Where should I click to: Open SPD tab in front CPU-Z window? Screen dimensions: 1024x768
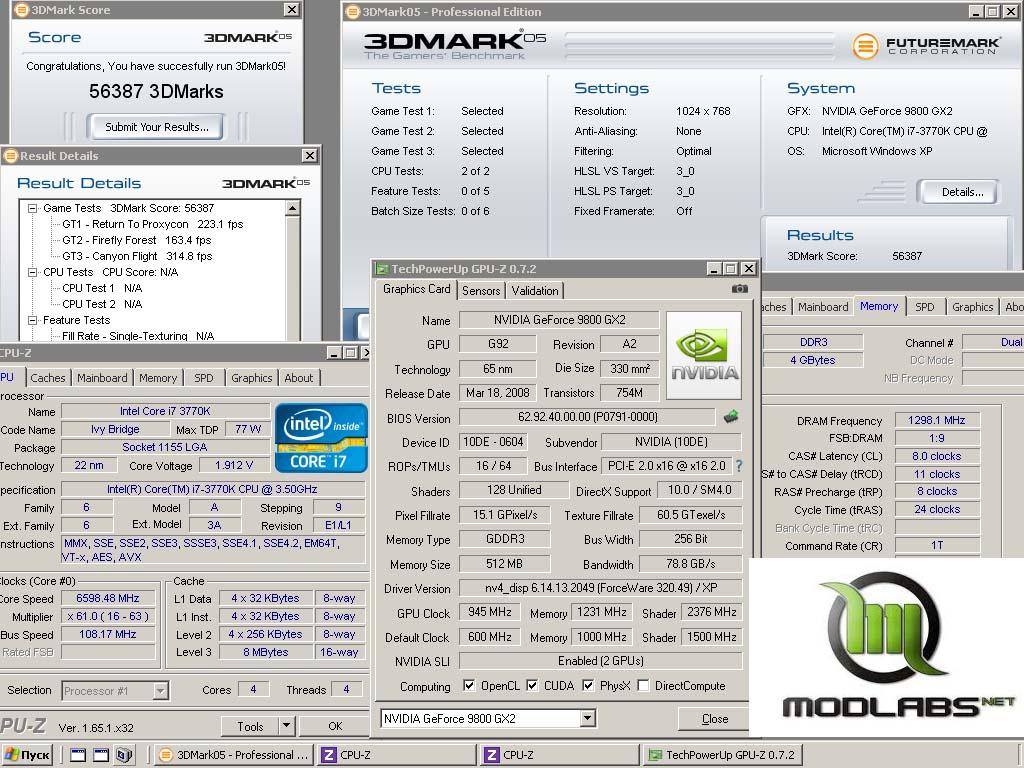204,377
